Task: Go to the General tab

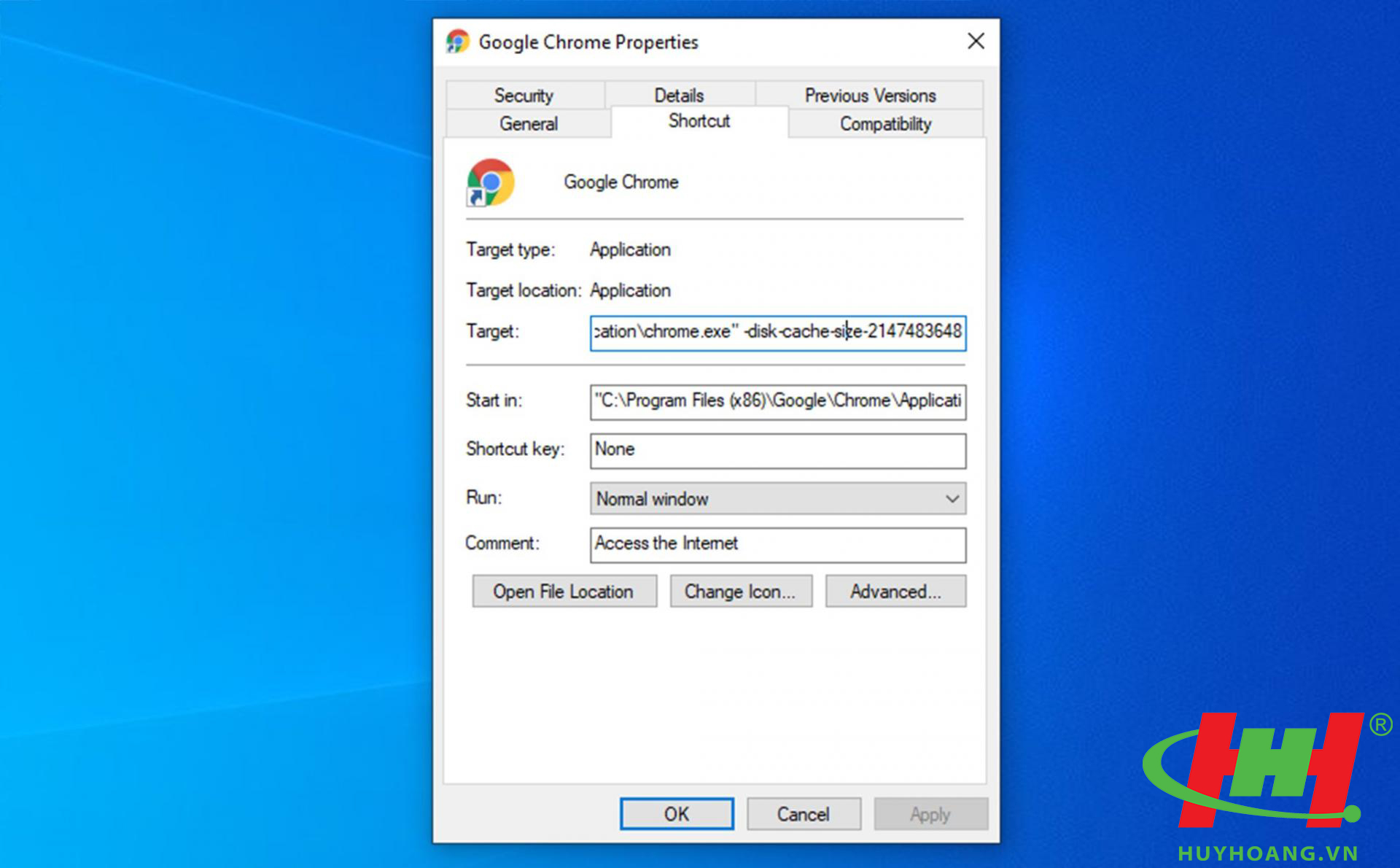Action: click(x=529, y=124)
